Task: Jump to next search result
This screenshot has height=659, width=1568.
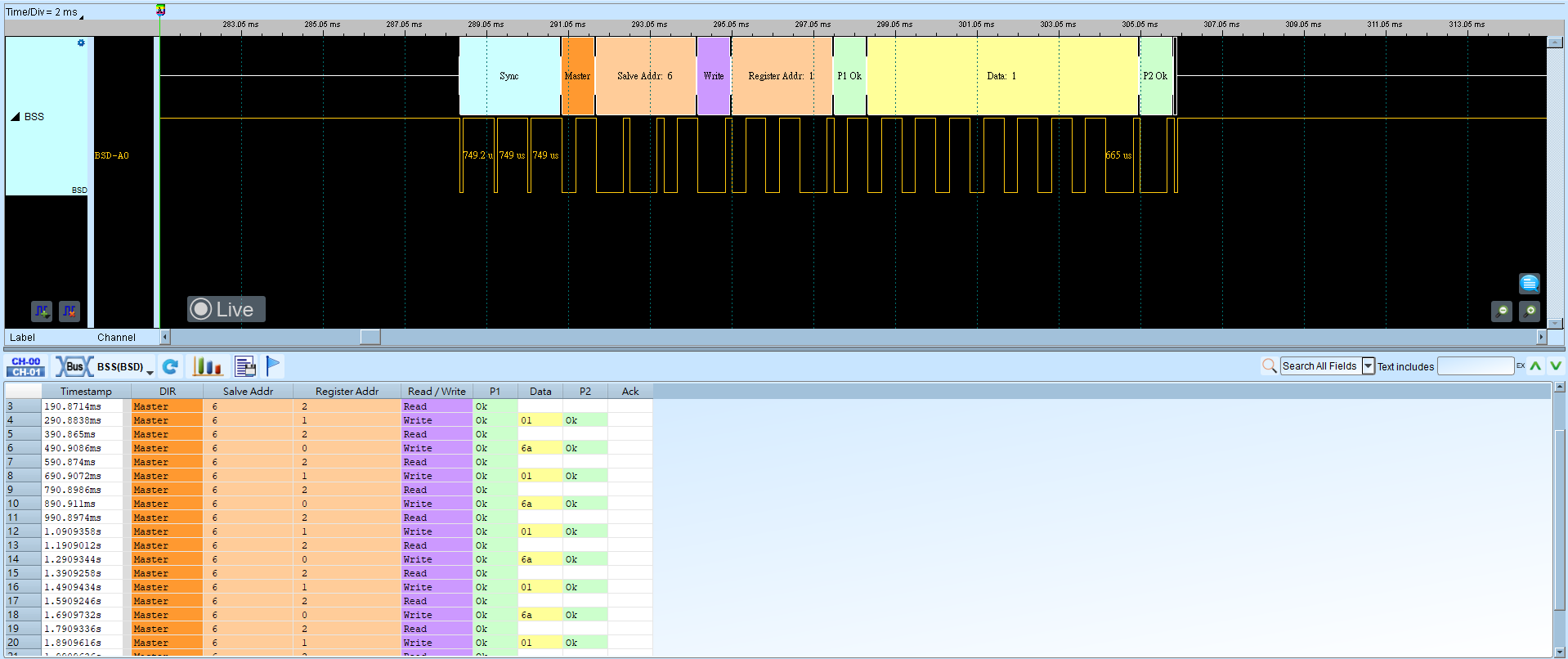Action: pyautogui.click(x=1556, y=365)
